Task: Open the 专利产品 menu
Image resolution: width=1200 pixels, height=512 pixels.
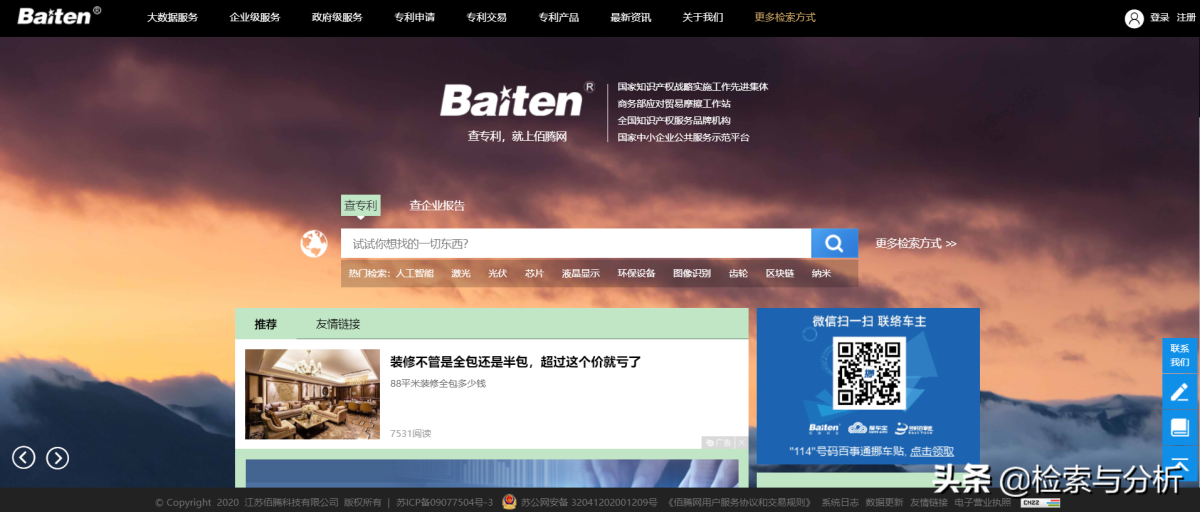Action: 558,18
